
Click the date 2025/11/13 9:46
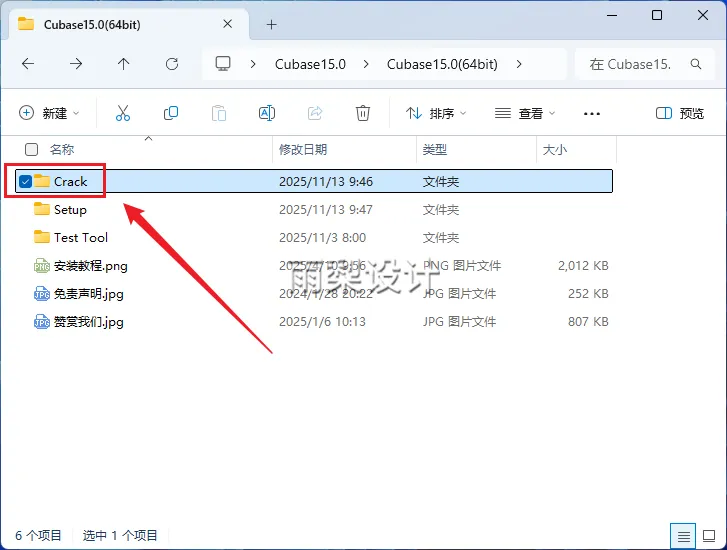pyautogui.click(x=326, y=181)
